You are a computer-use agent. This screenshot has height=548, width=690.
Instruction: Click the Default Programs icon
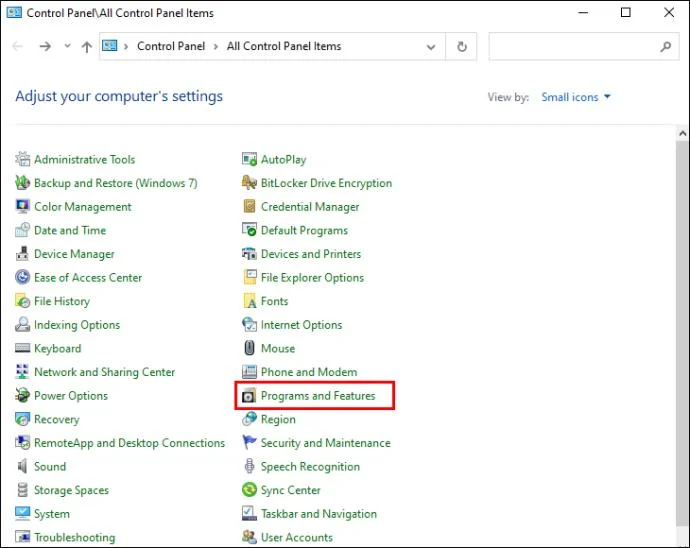[x=250, y=230]
